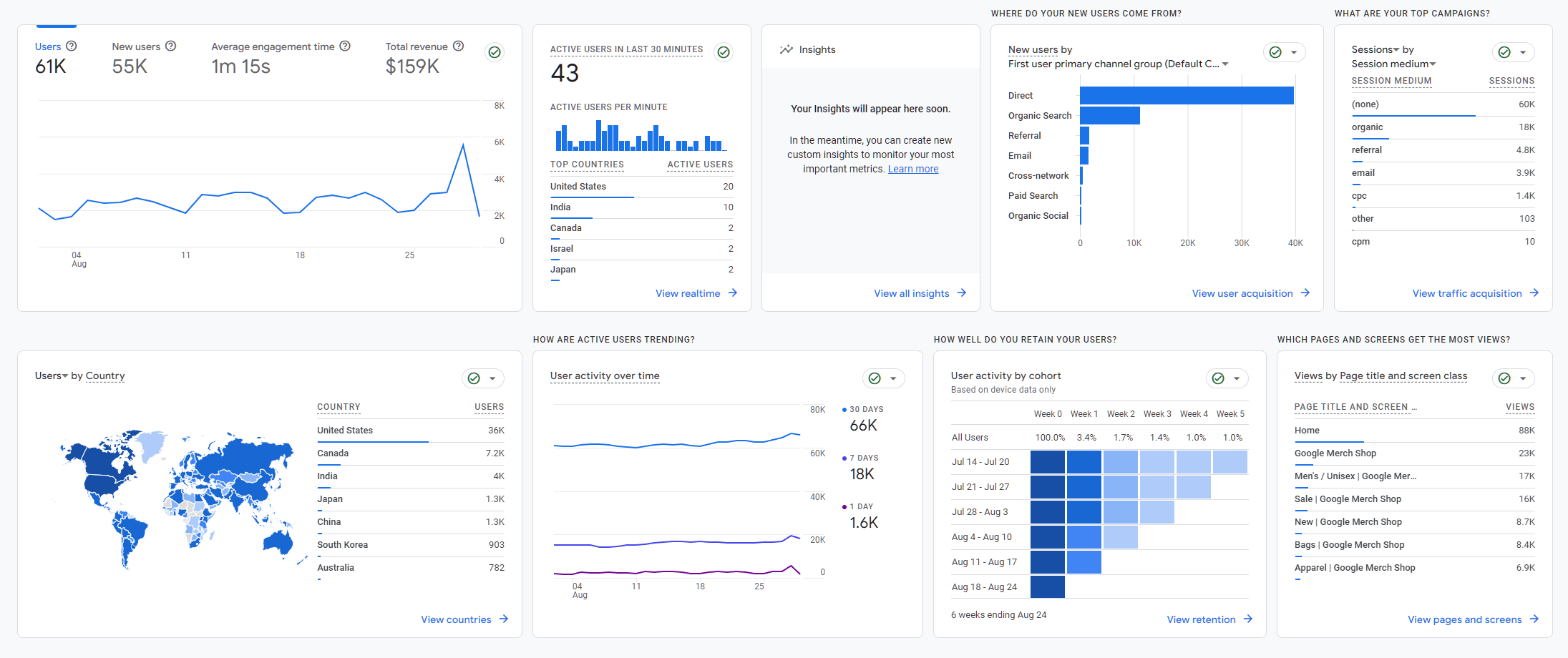Click the help icon next to New users
Viewport: 1568px width, 658px height.
170,46
